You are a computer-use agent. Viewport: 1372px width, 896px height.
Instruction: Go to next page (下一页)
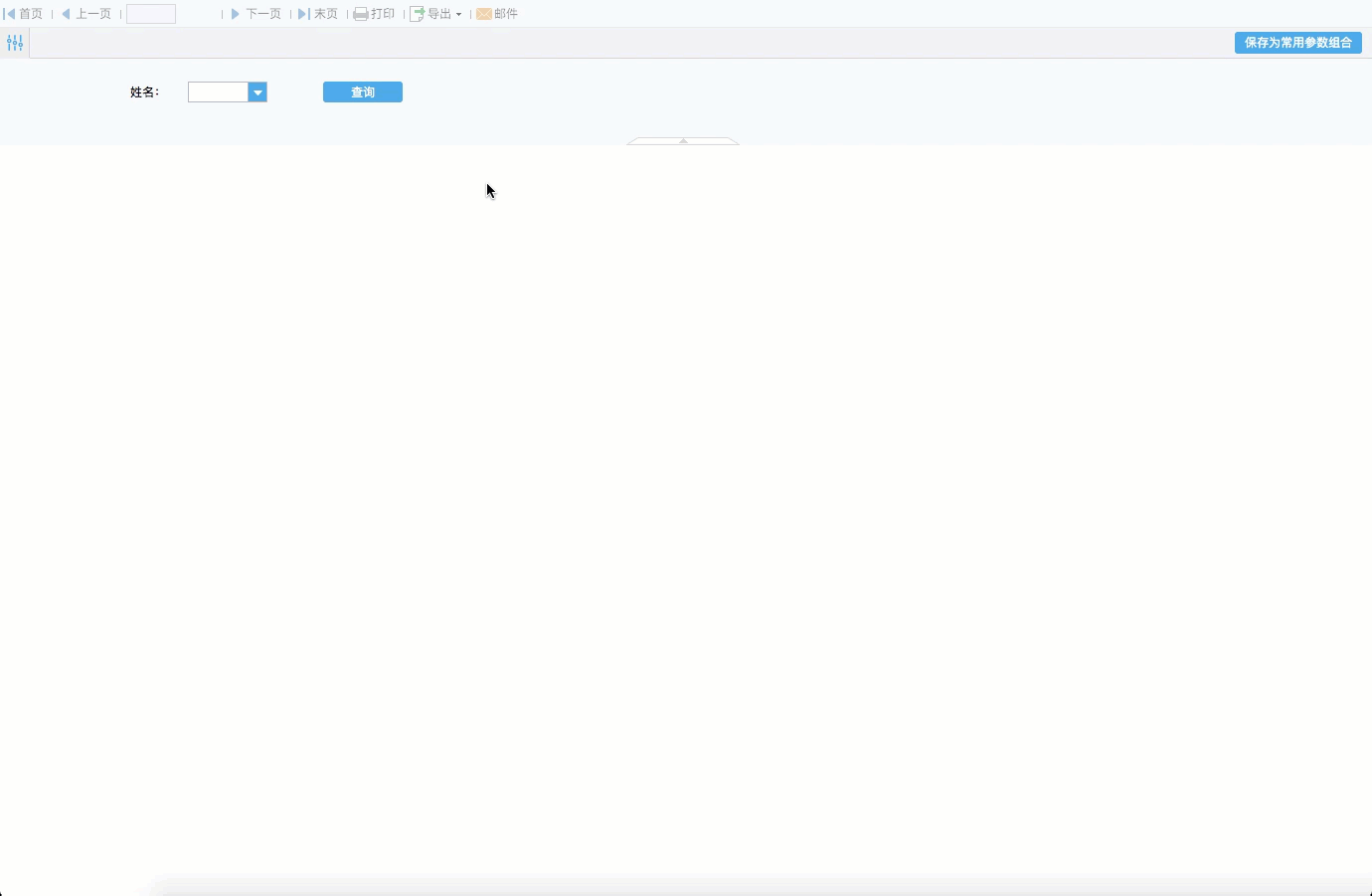coord(257,14)
